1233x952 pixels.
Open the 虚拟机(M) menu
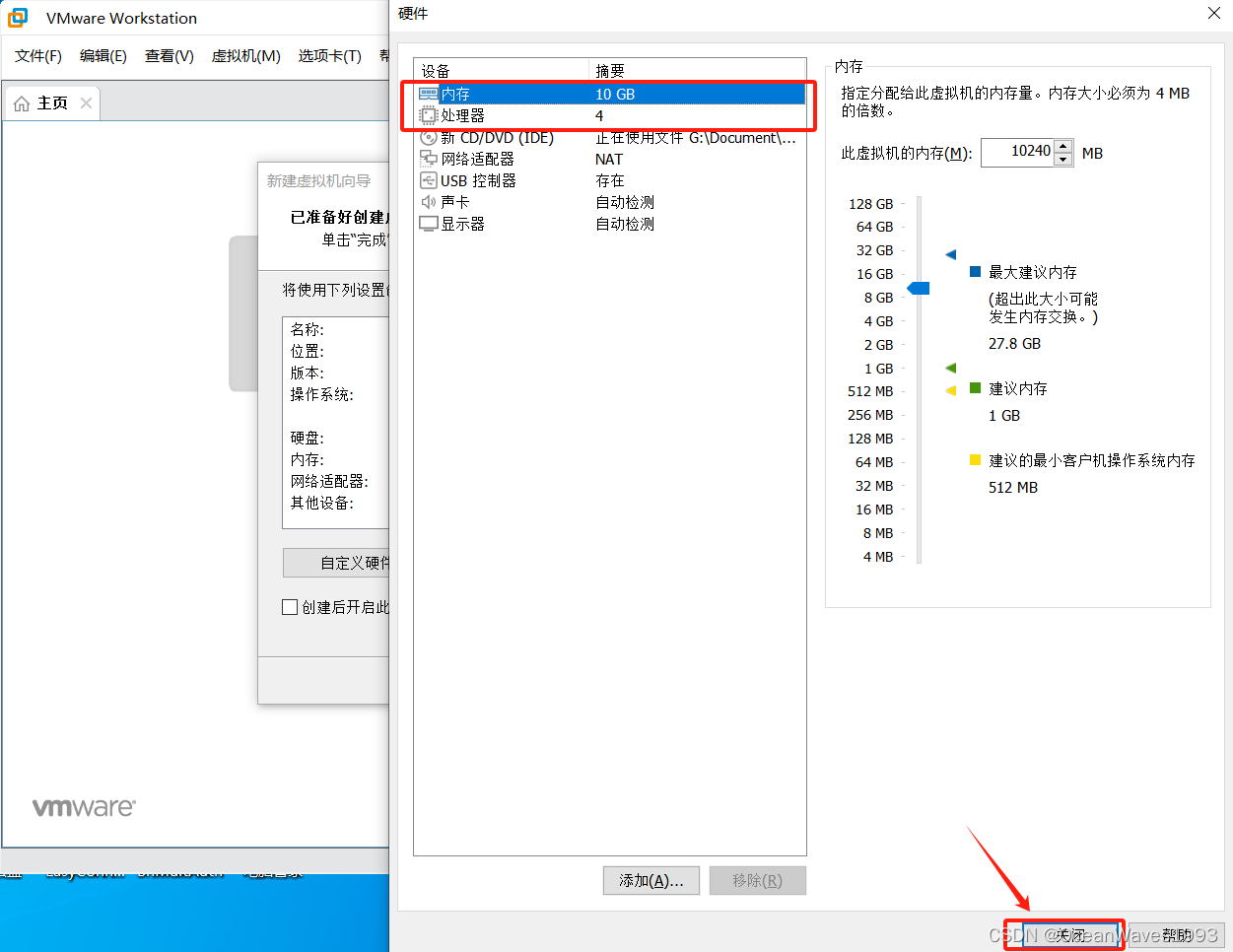coord(246,56)
